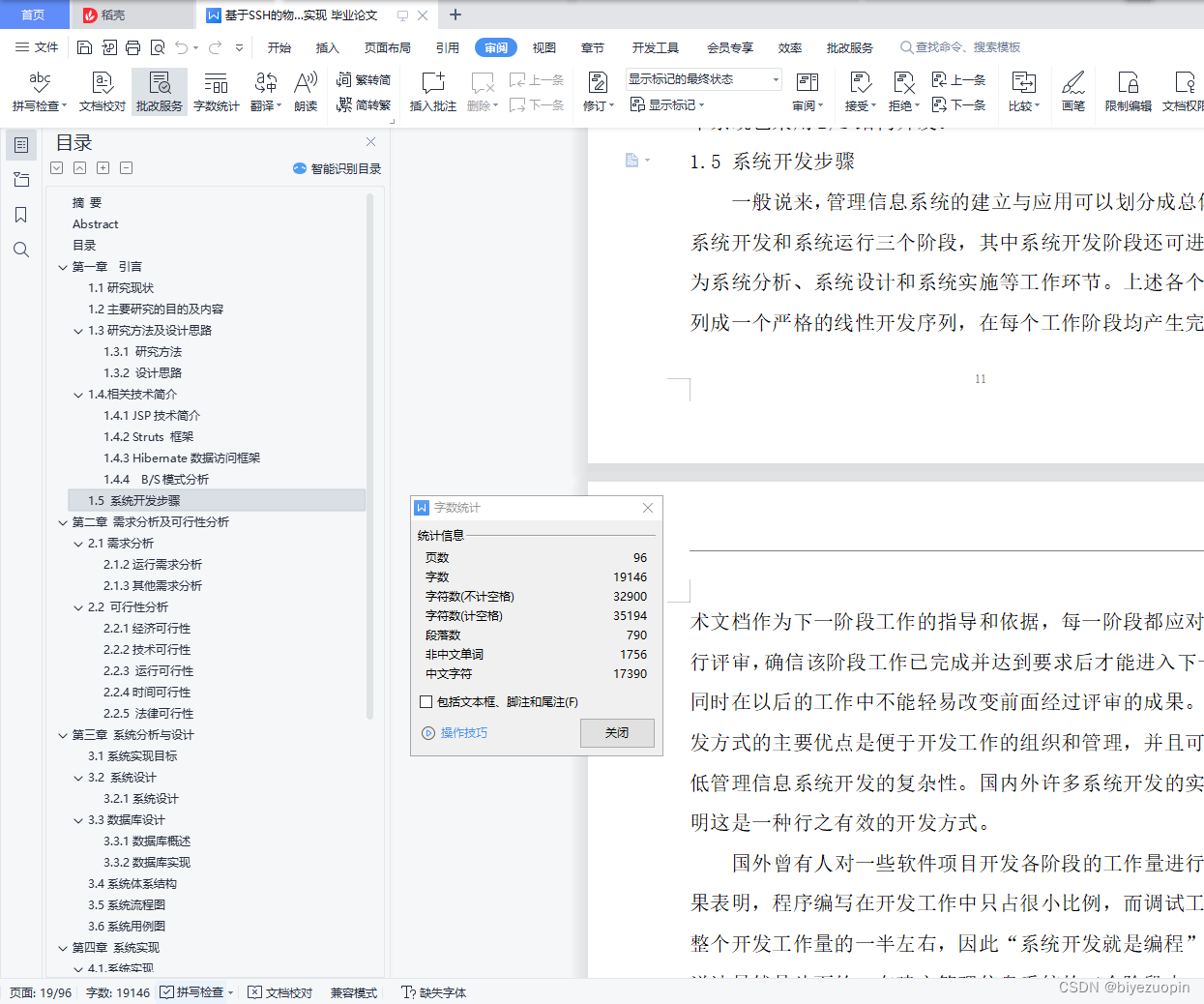Switch to the 开始 ribbon tab

click(279, 47)
